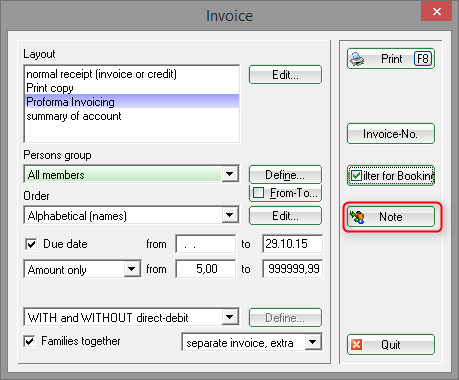This screenshot has width=459, height=380.
Task: Enable the From-To checkbox
Action: (259, 193)
